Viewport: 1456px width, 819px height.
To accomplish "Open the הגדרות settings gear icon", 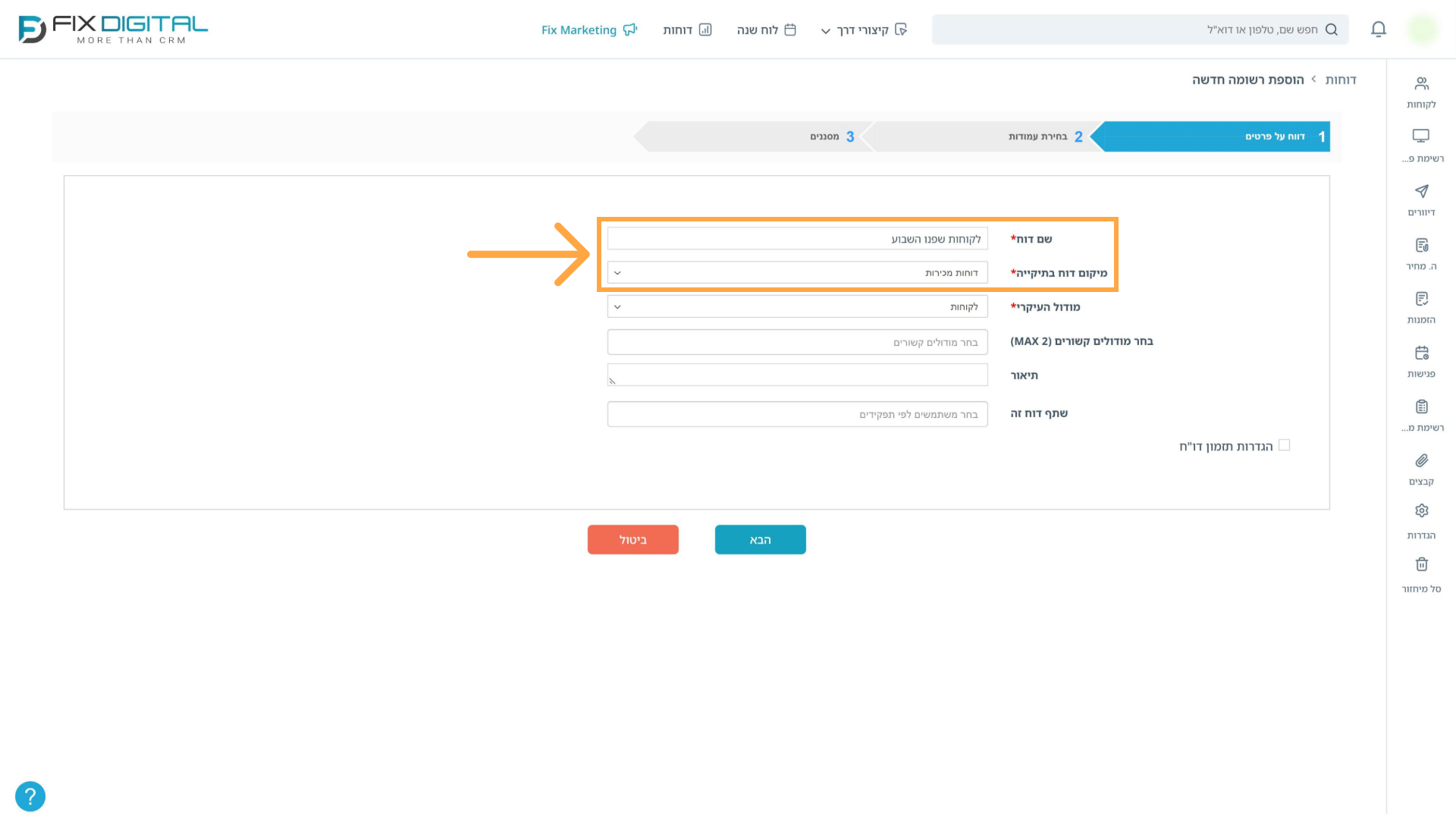I will tap(1421, 511).
